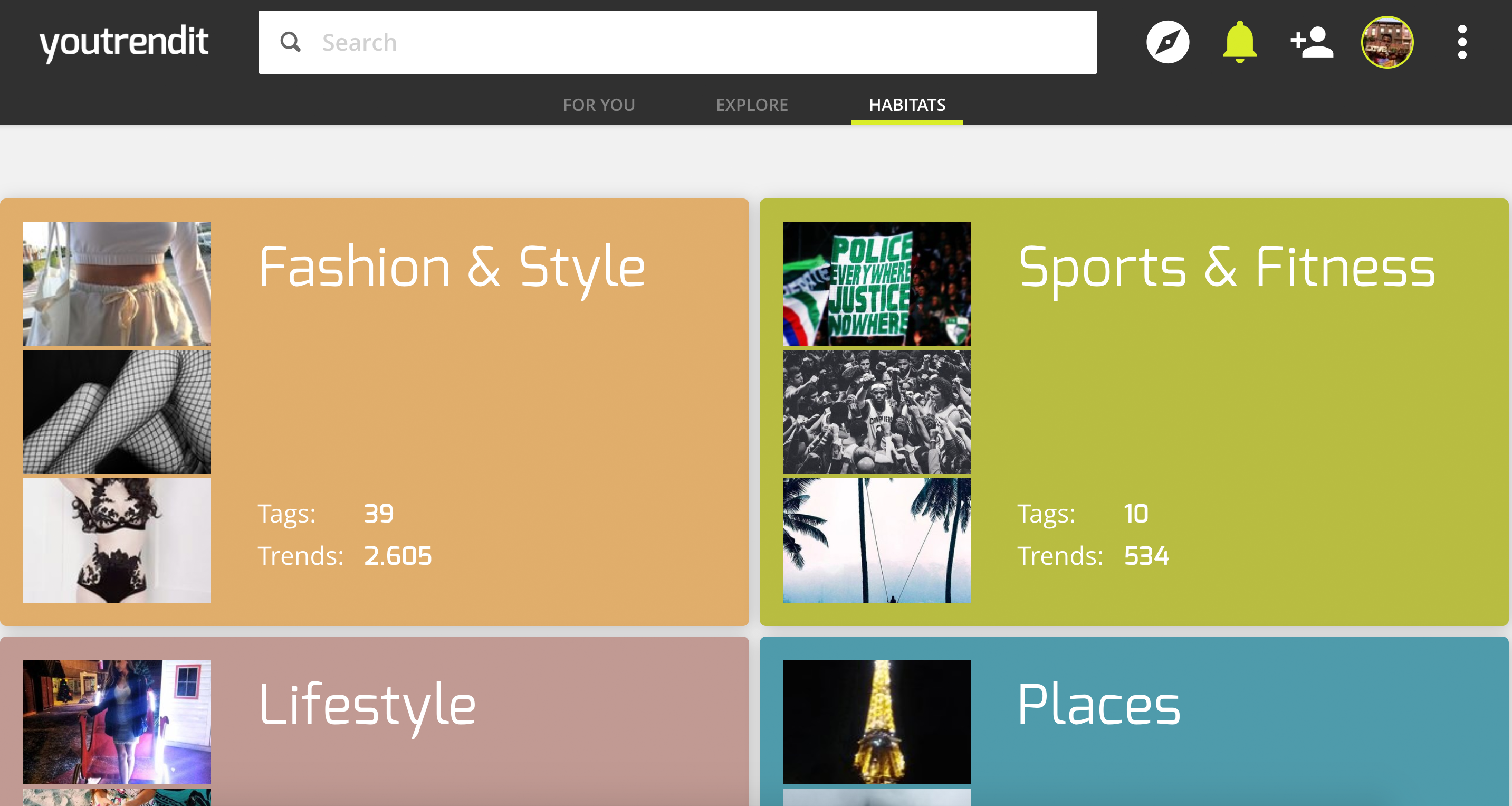Click the add friend icon
Screen dimensions: 1512x806
(x=1311, y=42)
